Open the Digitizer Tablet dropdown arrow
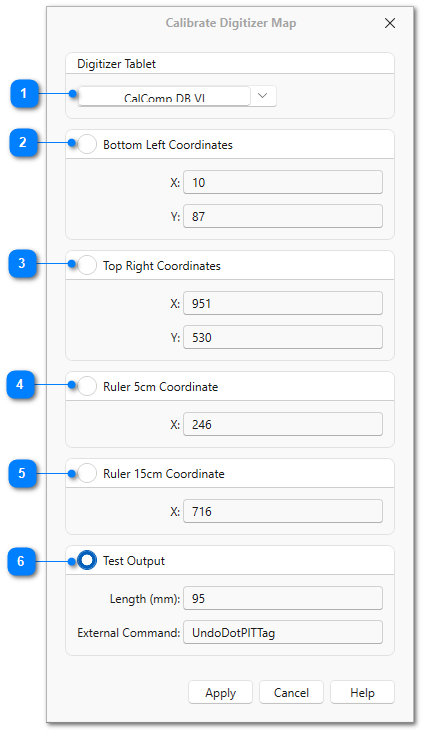Viewport: 424px width, 733px height. pos(263,96)
